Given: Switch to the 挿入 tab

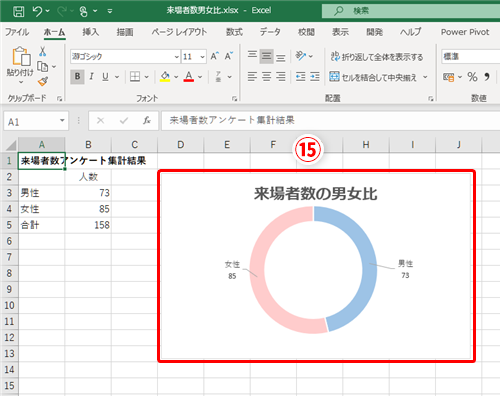Looking at the screenshot, I should pyautogui.click(x=91, y=32).
